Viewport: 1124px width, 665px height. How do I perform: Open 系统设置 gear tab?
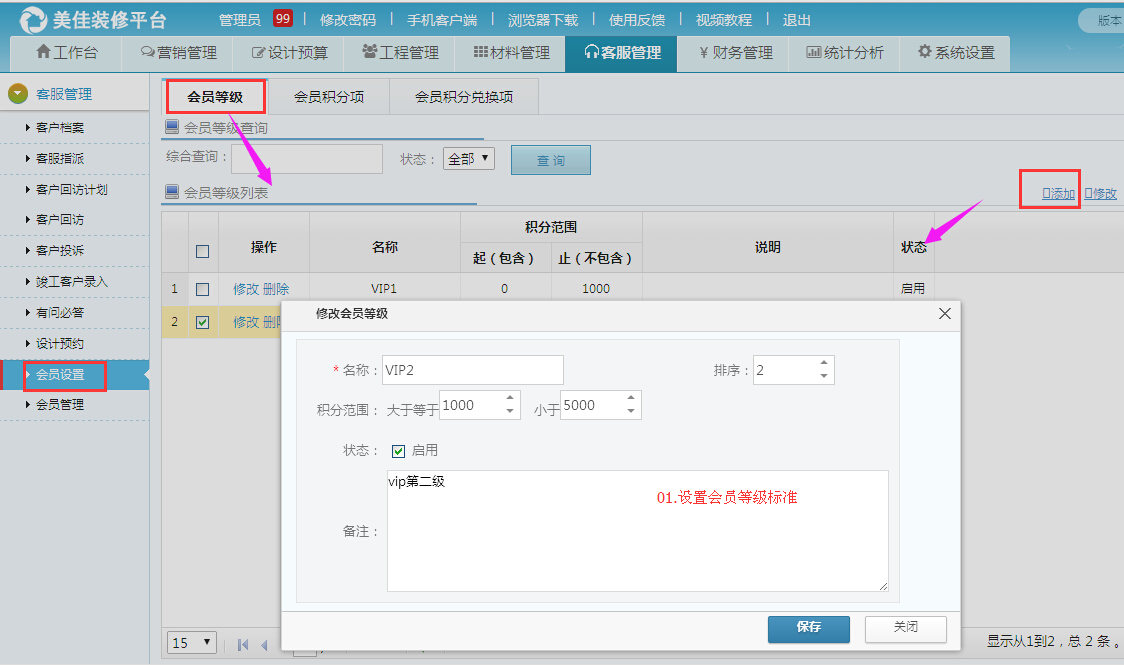[x=955, y=52]
